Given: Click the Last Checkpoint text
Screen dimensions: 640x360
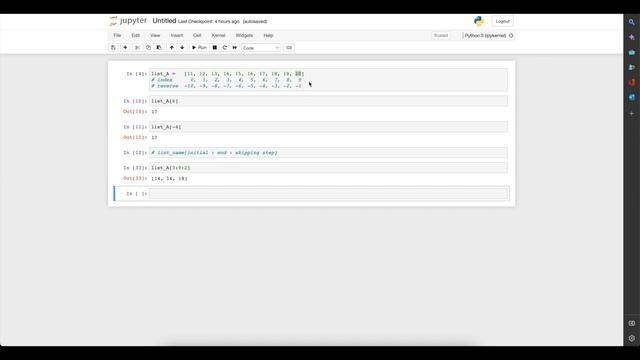Looking at the screenshot, I should [209, 21].
